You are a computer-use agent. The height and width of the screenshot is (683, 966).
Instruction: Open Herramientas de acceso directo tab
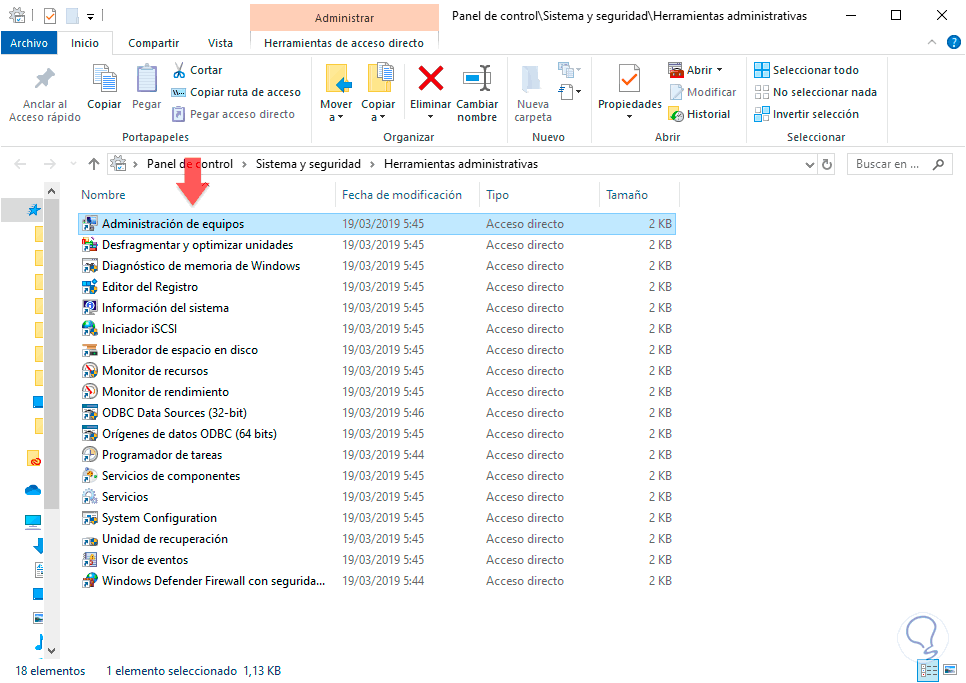coord(344,43)
